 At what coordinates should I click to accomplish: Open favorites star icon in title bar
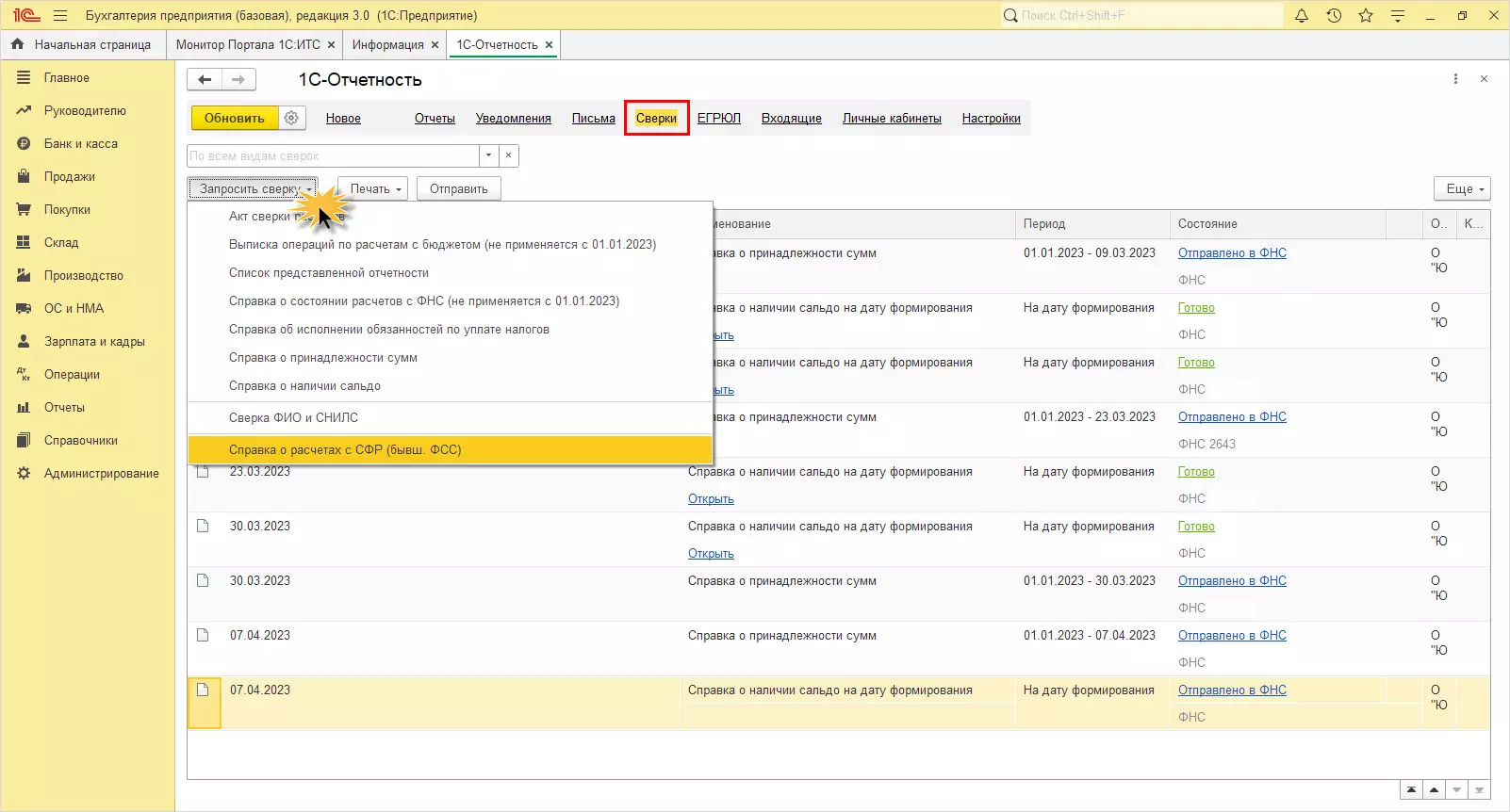[x=1366, y=16]
